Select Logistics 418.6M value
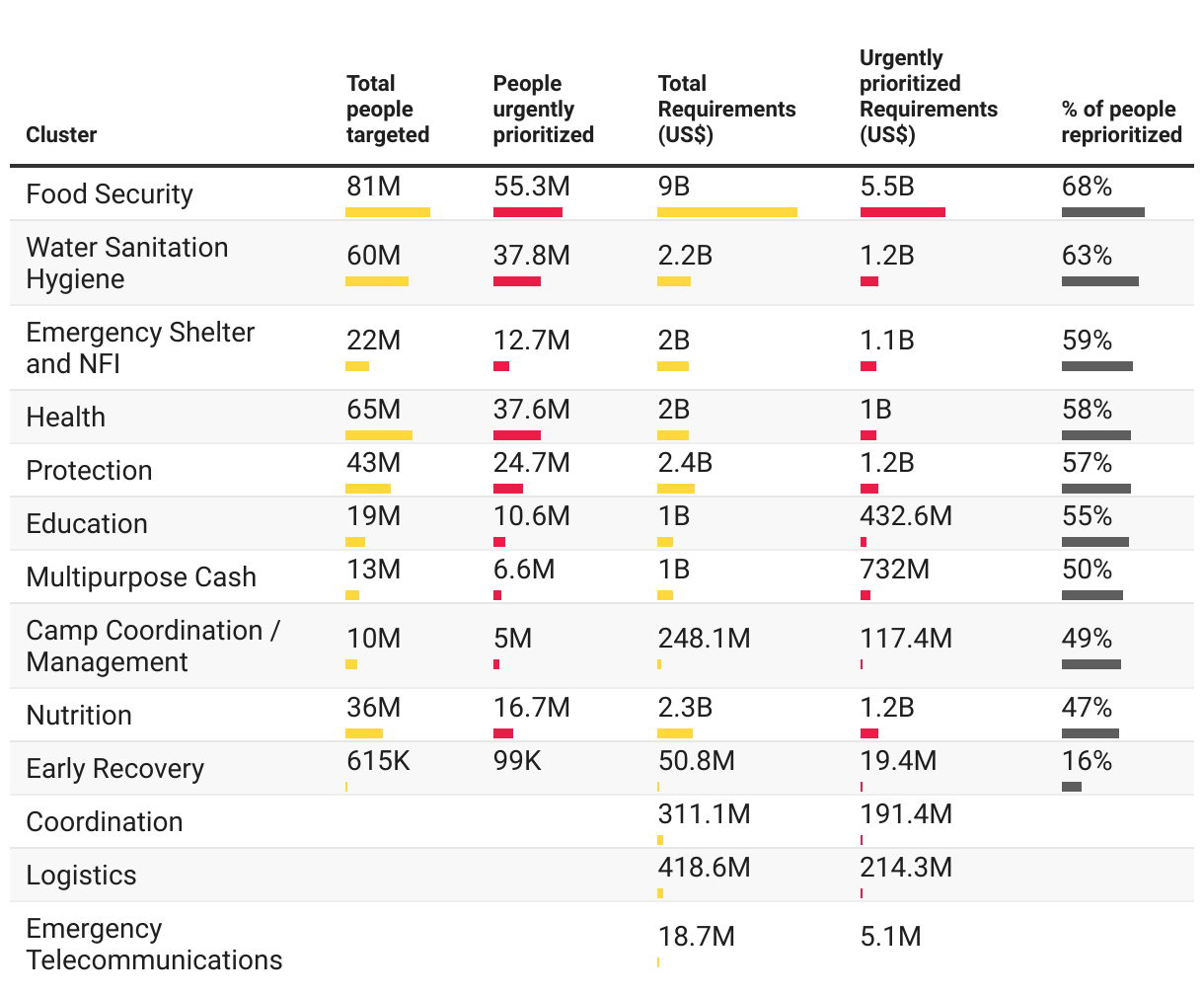Image resolution: width=1204 pixels, height=995 pixels. 704,868
